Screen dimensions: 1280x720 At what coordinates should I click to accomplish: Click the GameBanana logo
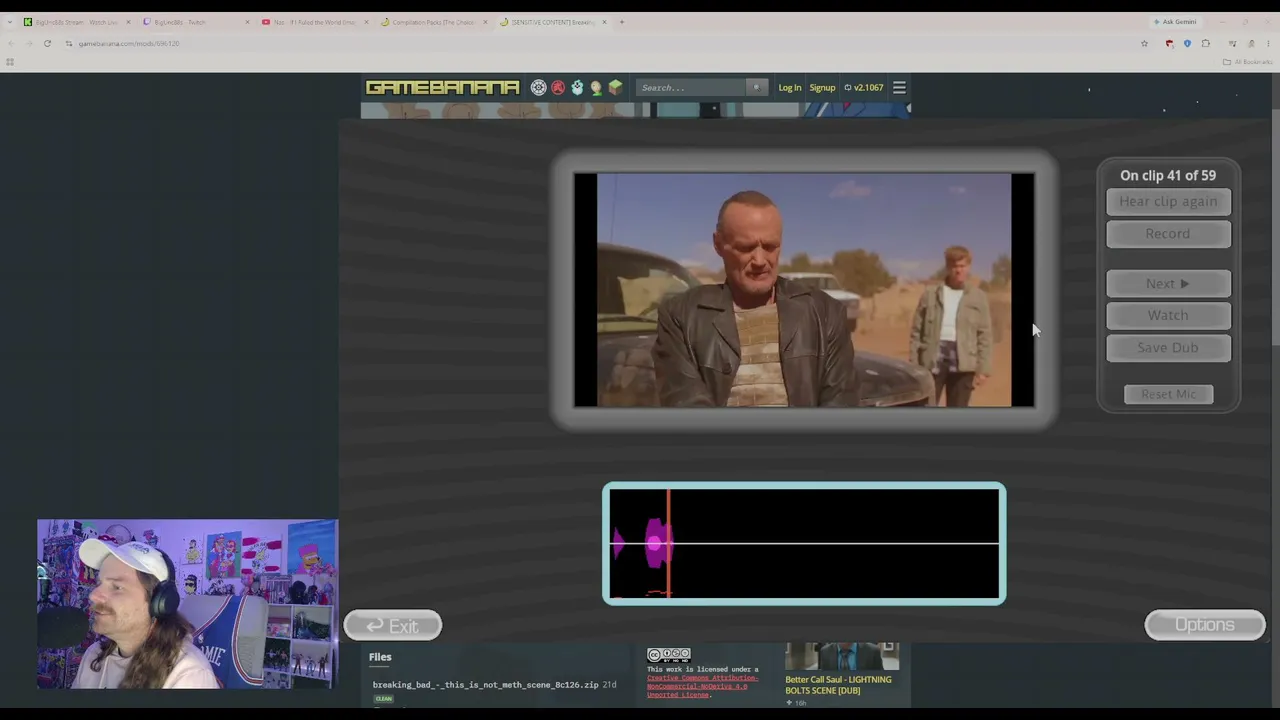[442, 88]
